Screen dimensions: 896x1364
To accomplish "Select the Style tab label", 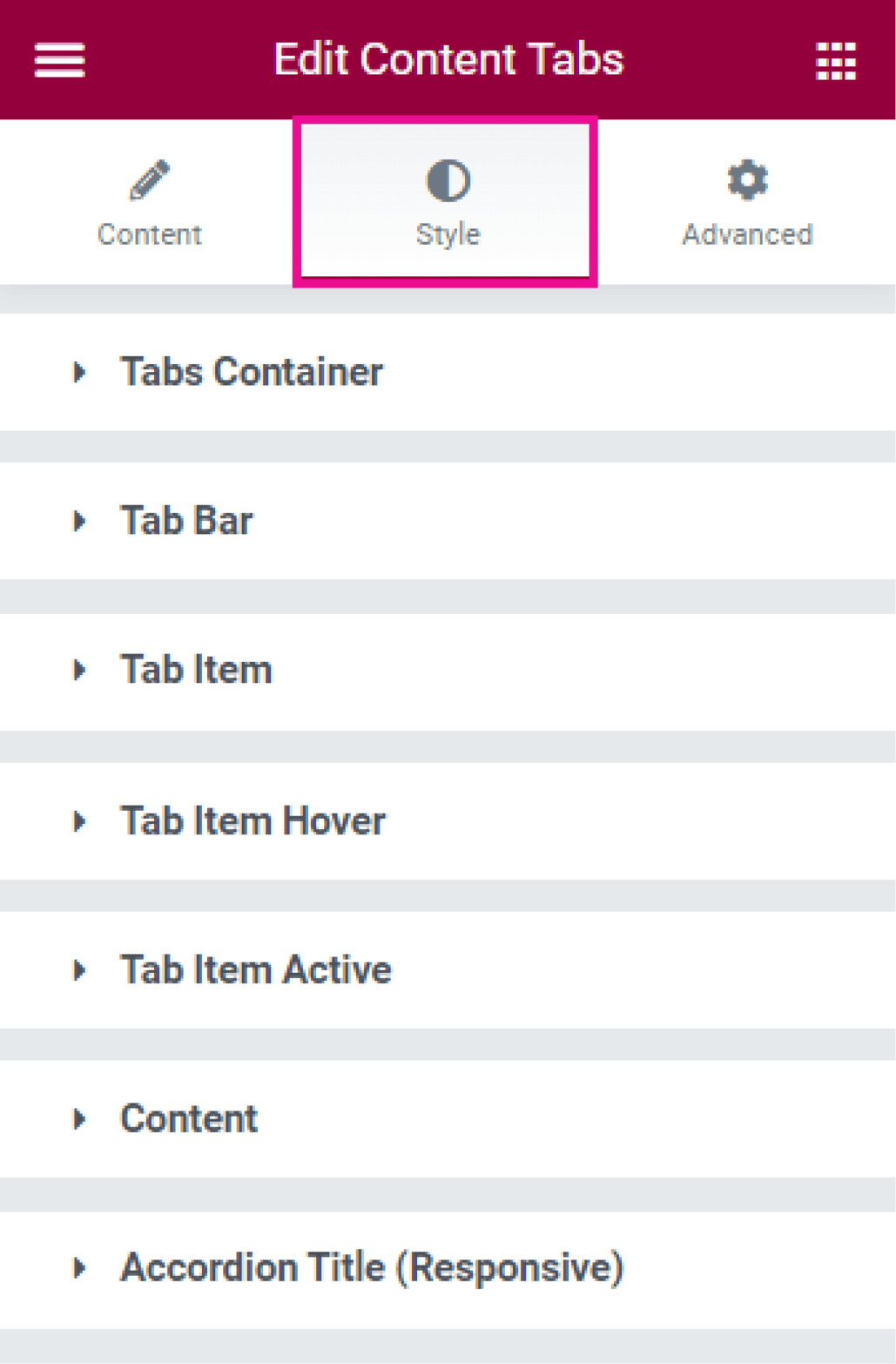I will [448, 234].
